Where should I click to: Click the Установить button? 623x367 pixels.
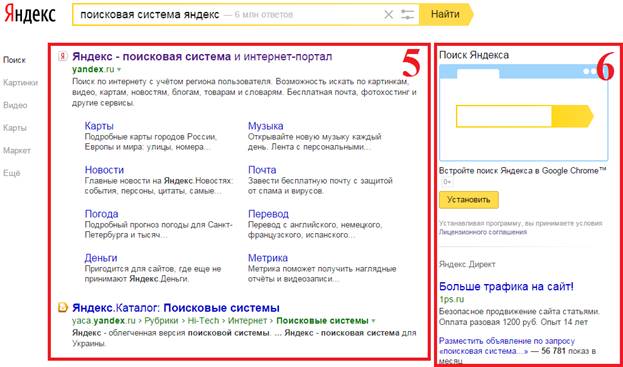pos(468,200)
